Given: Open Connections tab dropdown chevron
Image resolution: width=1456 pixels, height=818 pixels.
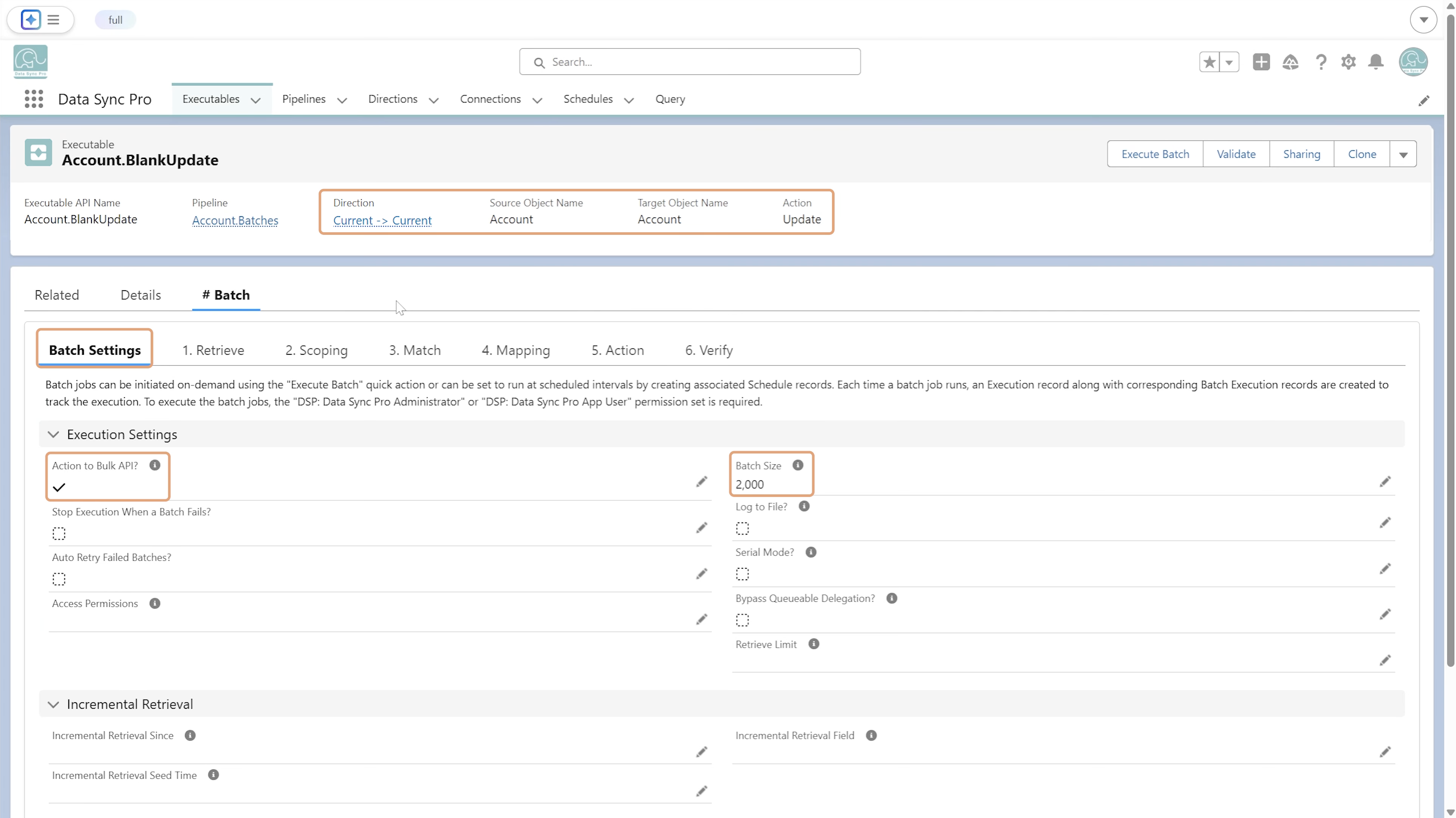Looking at the screenshot, I should tap(537, 101).
